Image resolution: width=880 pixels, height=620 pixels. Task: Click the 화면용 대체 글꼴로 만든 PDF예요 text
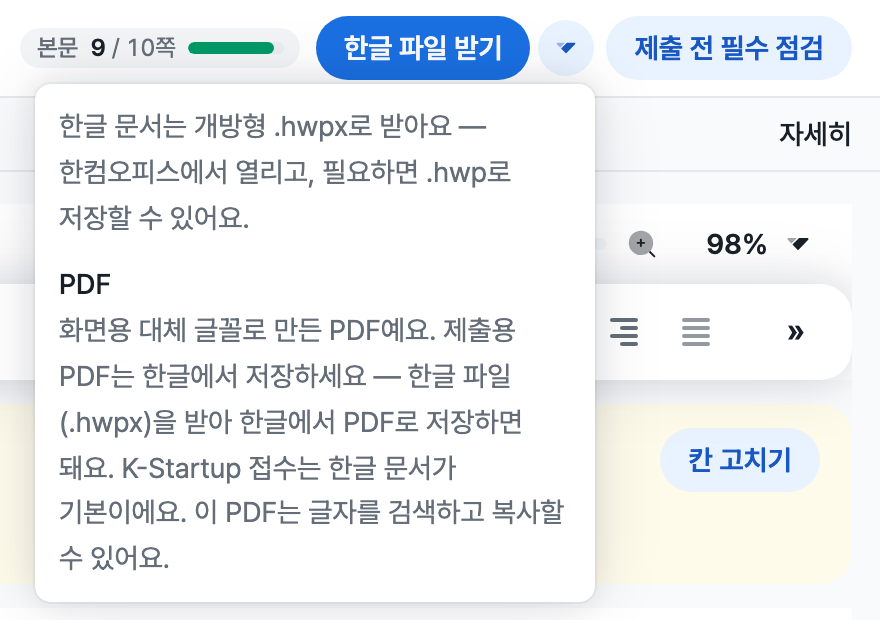(311, 443)
